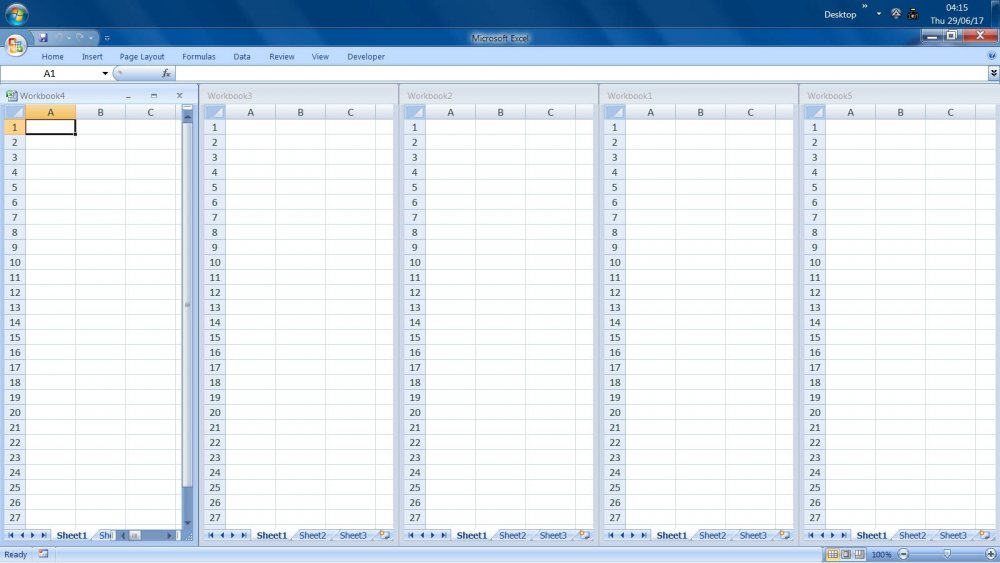Select Sheet2 tab in Workbook1
Image resolution: width=1000 pixels, height=563 pixels.
(x=712, y=536)
